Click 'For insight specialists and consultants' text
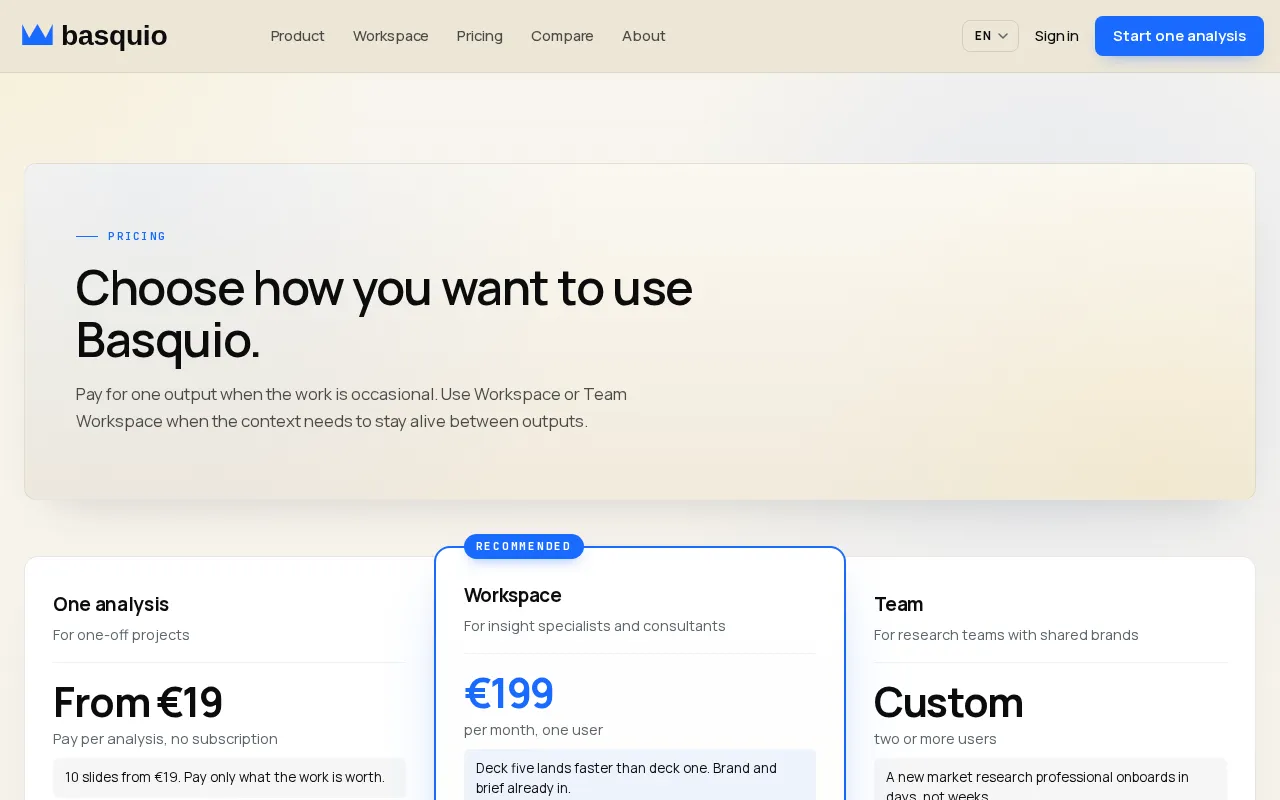This screenshot has width=1280, height=800. click(x=595, y=626)
